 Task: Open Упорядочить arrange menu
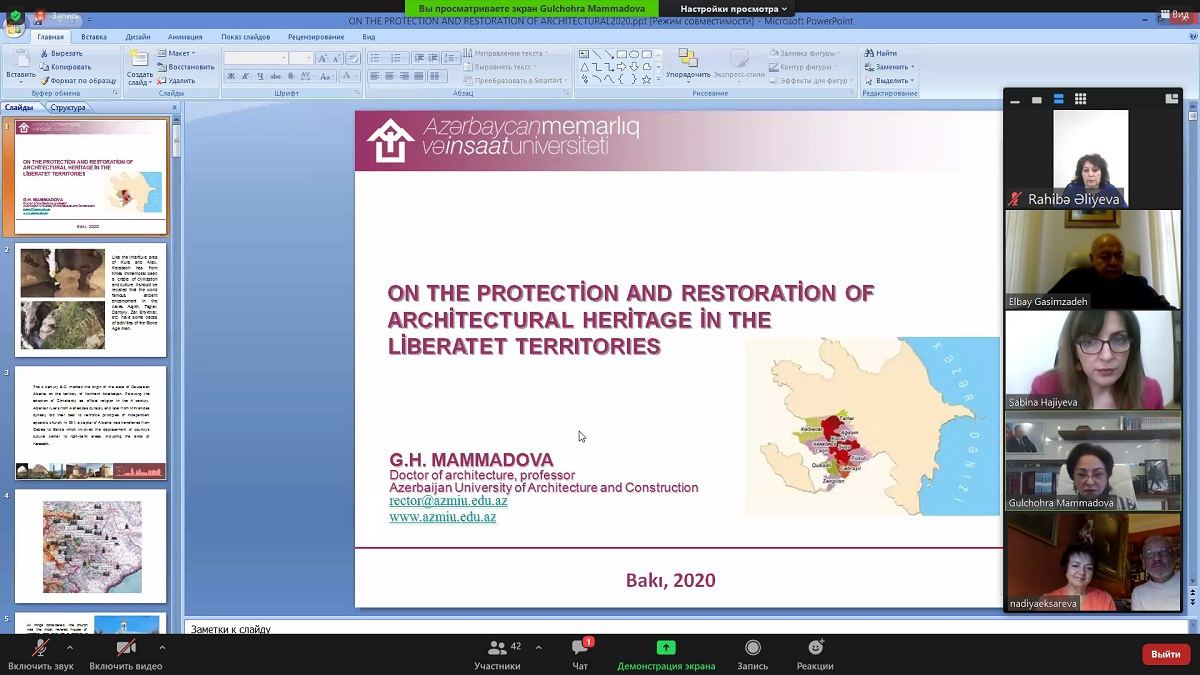coord(688,64)
